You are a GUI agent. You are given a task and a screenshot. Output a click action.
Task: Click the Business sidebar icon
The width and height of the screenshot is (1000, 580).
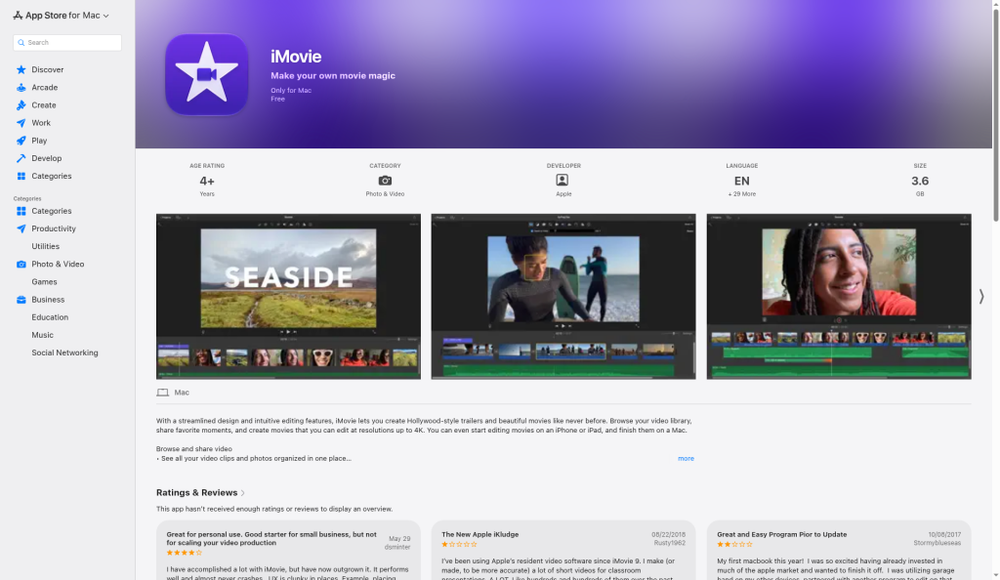[21, 299]
